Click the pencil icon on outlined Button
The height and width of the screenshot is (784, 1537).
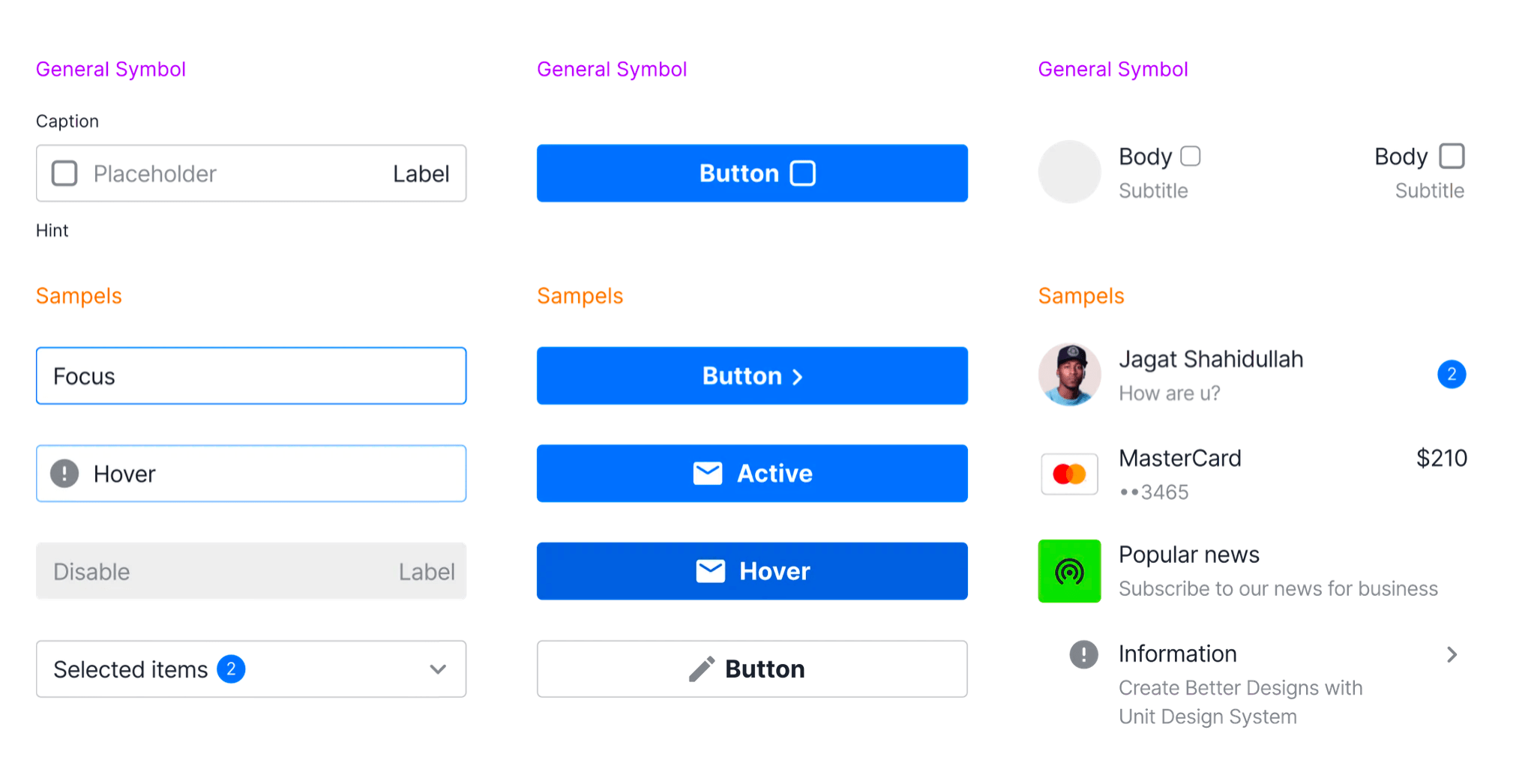click(x=701, y=669)
